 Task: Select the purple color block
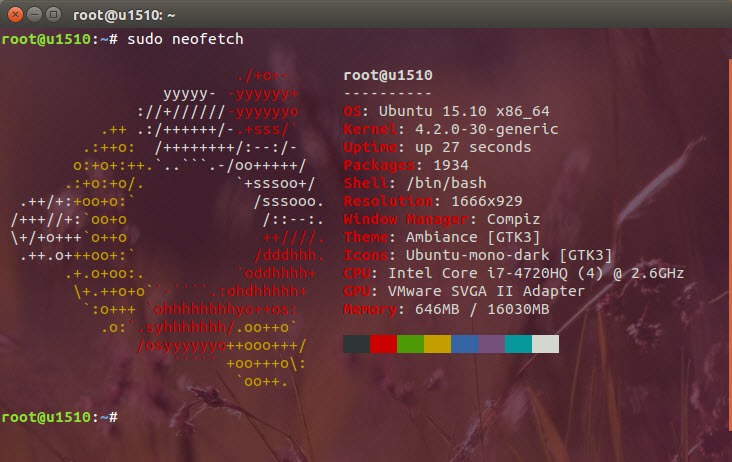(x=491, y=345)
